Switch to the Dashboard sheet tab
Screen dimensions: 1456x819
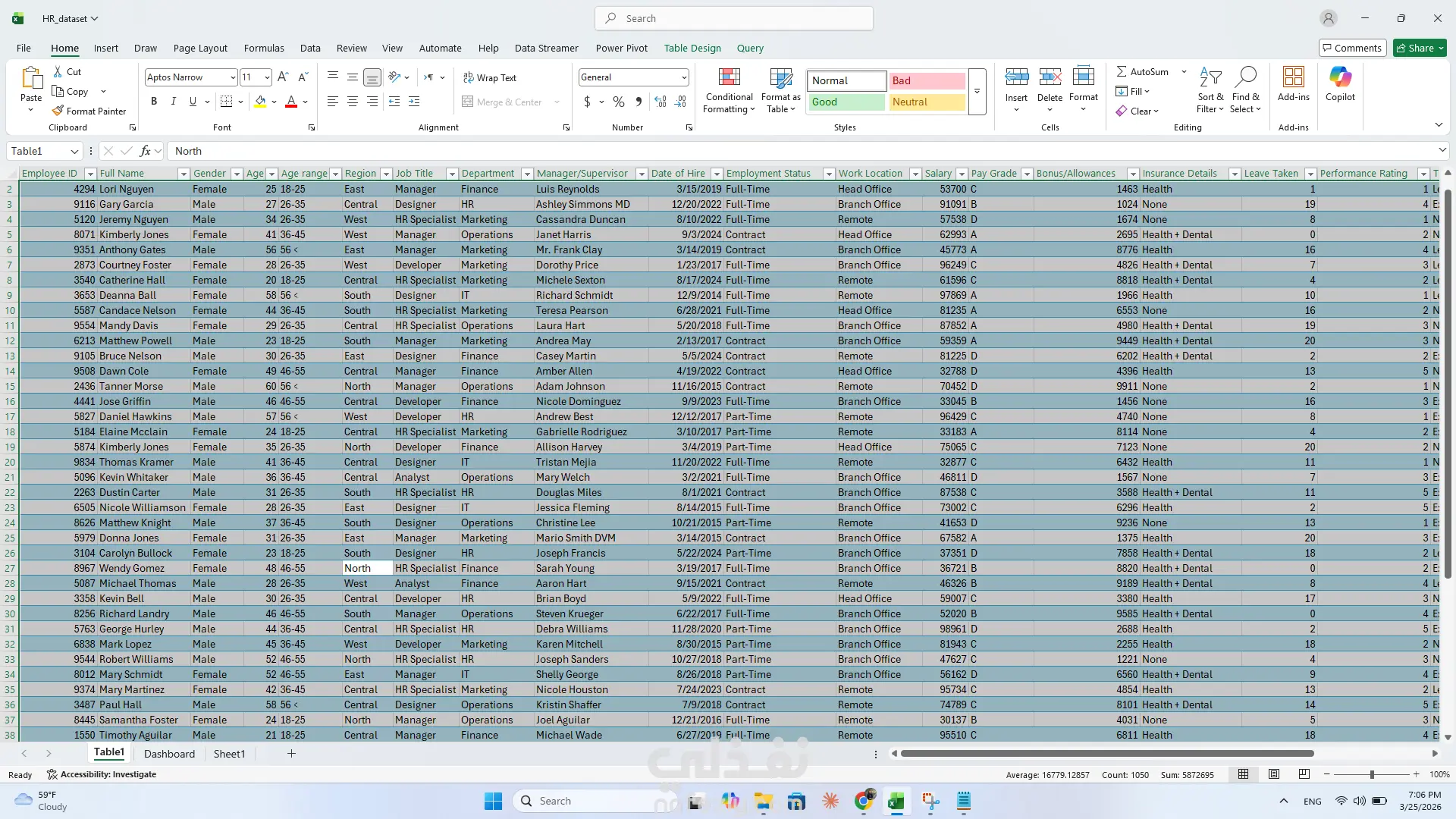(169, 754)
